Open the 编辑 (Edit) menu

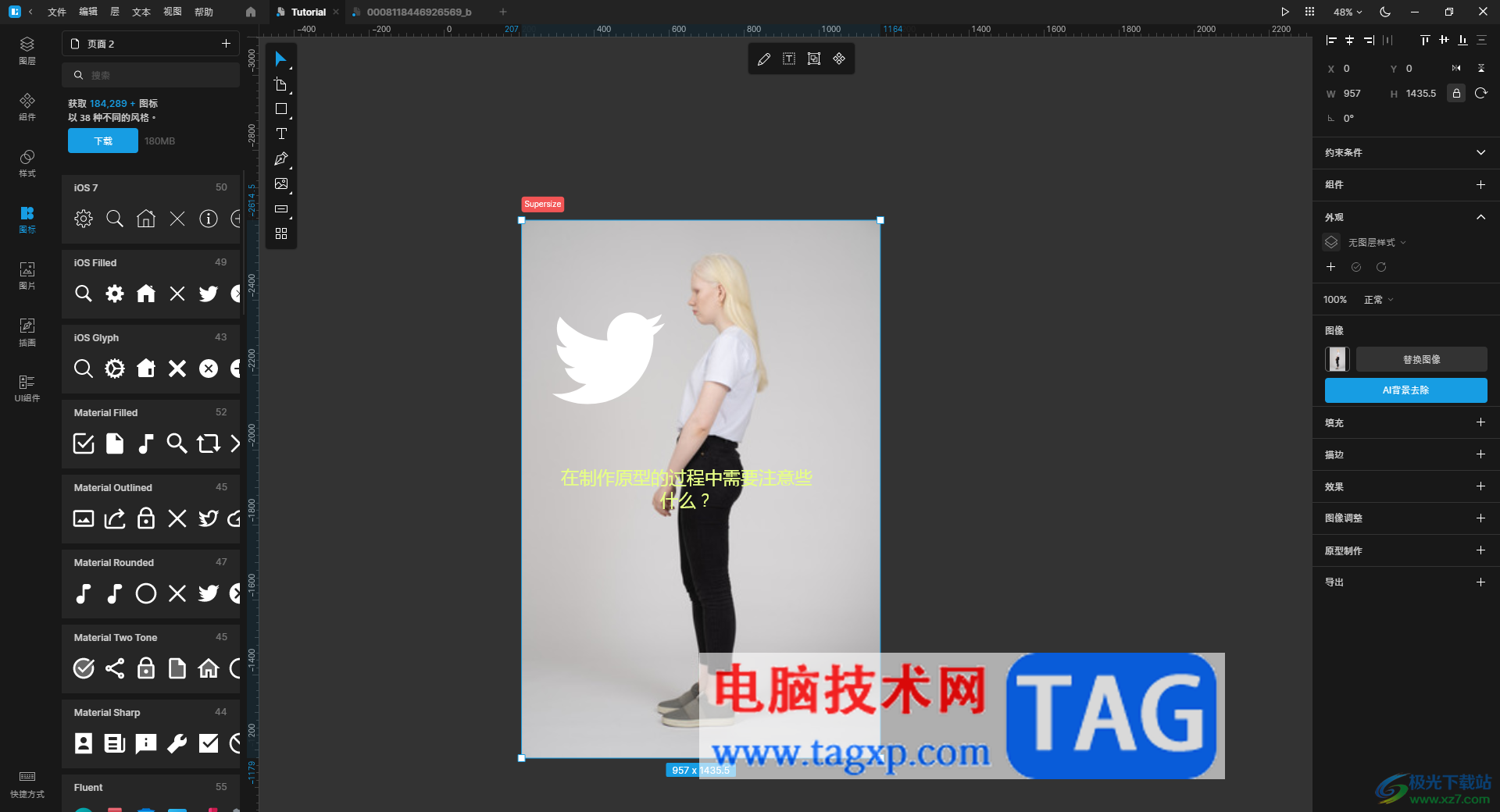[x=88, y=12]
